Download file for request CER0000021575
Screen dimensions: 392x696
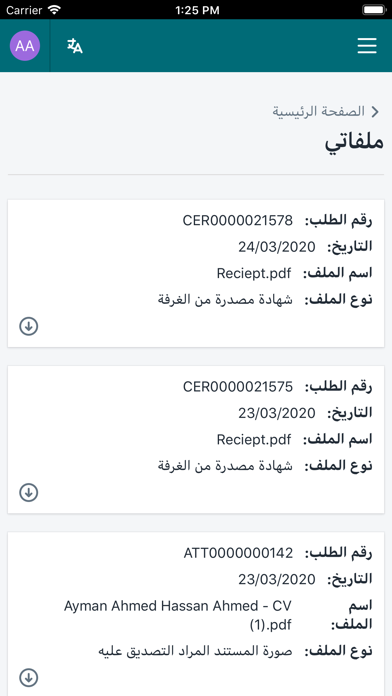(x=29, y=492)
